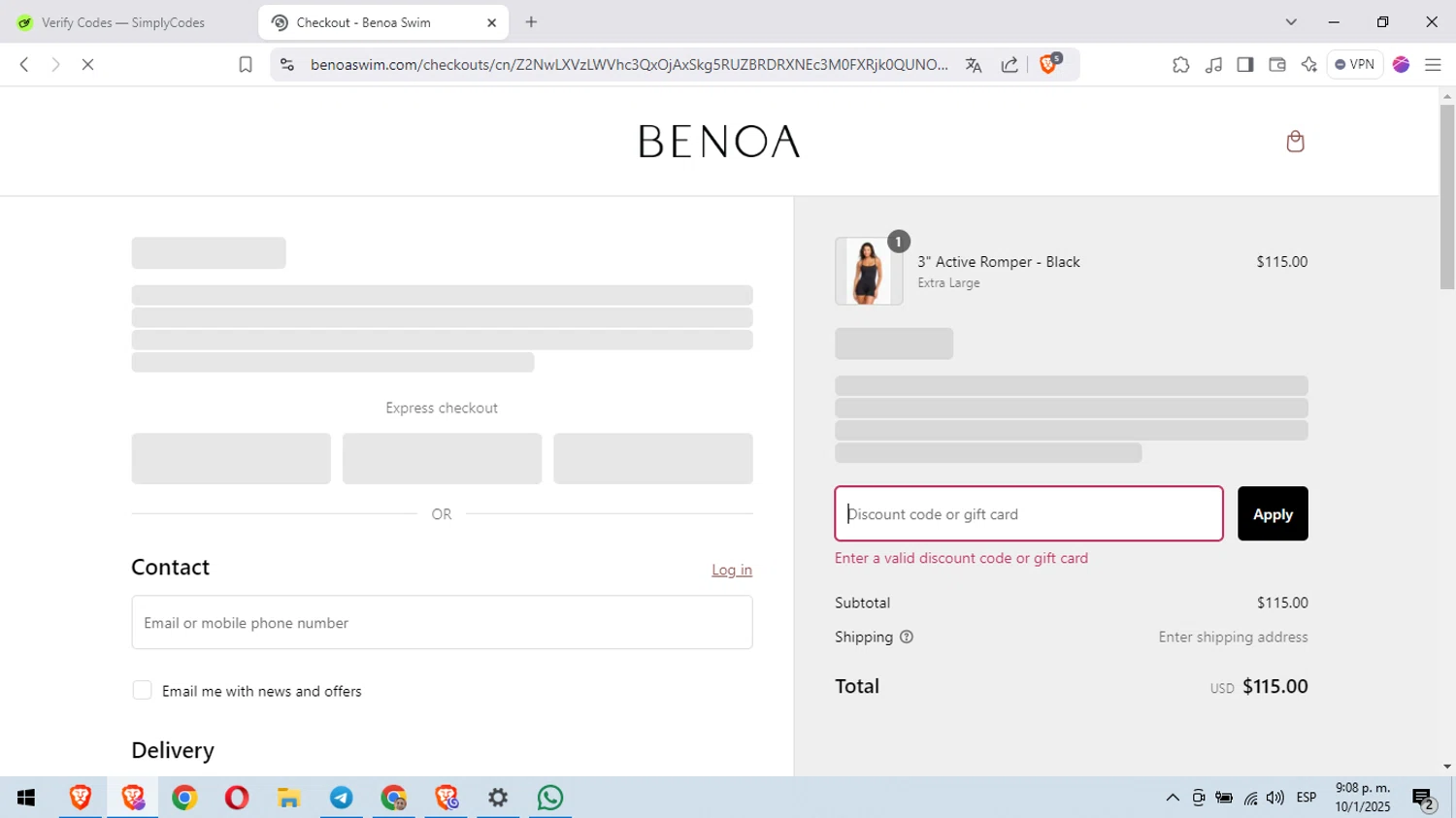Open site information icon in address bar
This screenshot has height=818, width=1456.
tap(286, 65)
